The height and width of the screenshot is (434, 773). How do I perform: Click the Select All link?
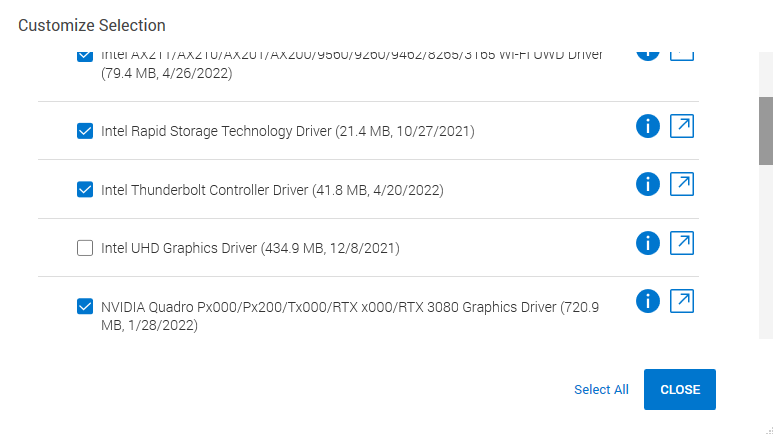601,390
